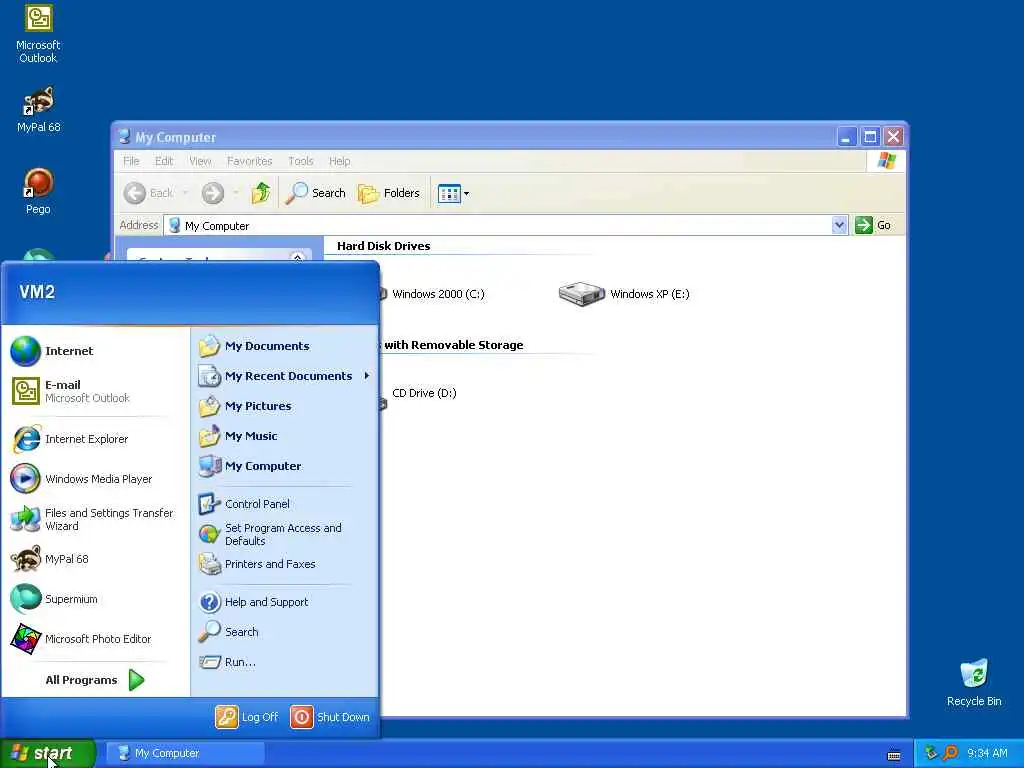Click the Back toolbar button

pyautogui.click(x=149, y=193)
